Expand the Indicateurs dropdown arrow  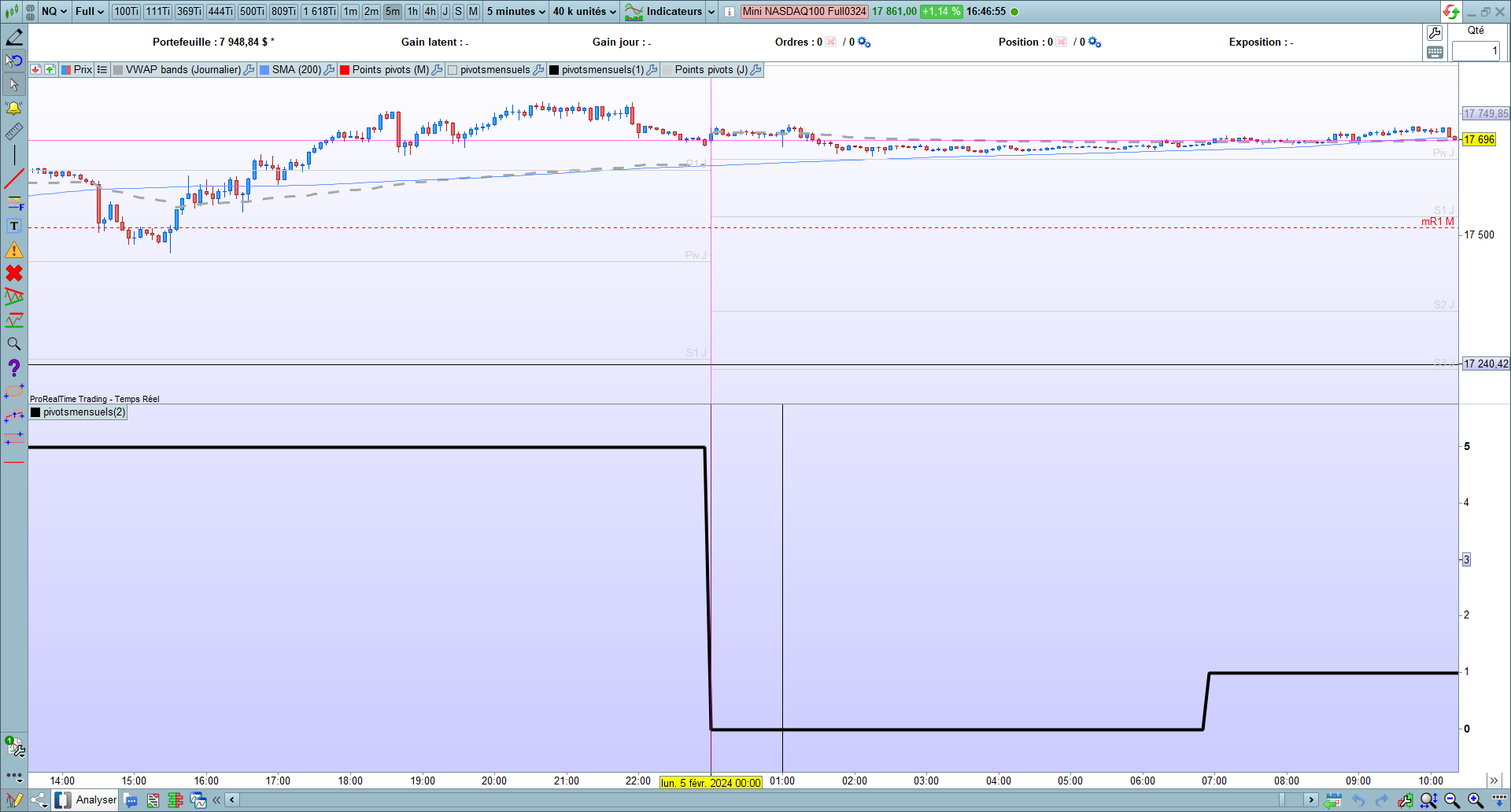pyautogui.click(x=711, y=12)
